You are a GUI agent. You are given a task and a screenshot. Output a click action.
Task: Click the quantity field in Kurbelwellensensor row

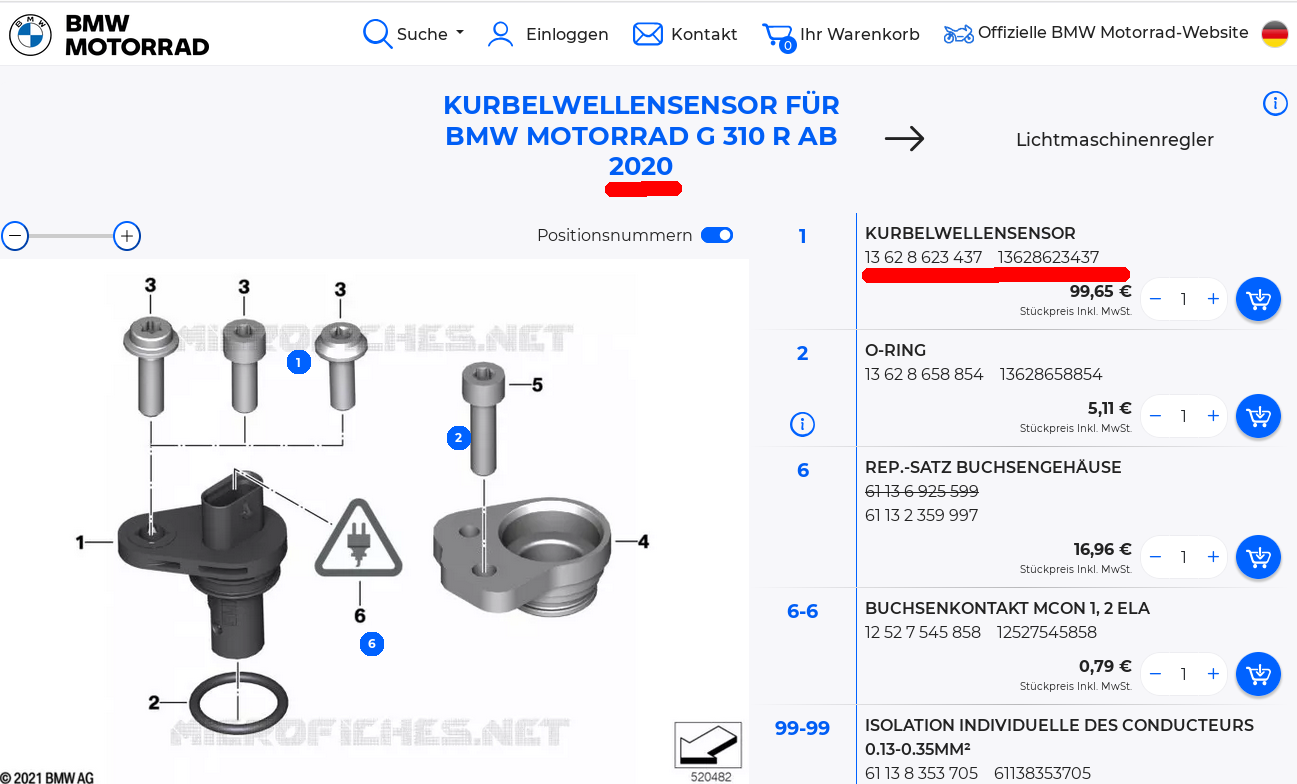[x=1184, y=299]
